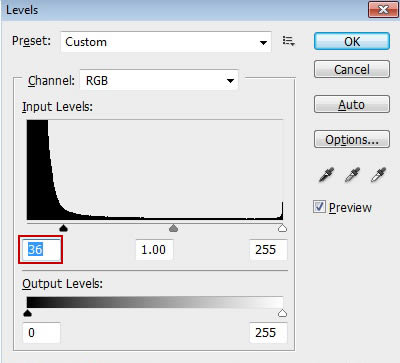Click the Cancel button
Screen dimensions: 400x363
coord(352,69)
